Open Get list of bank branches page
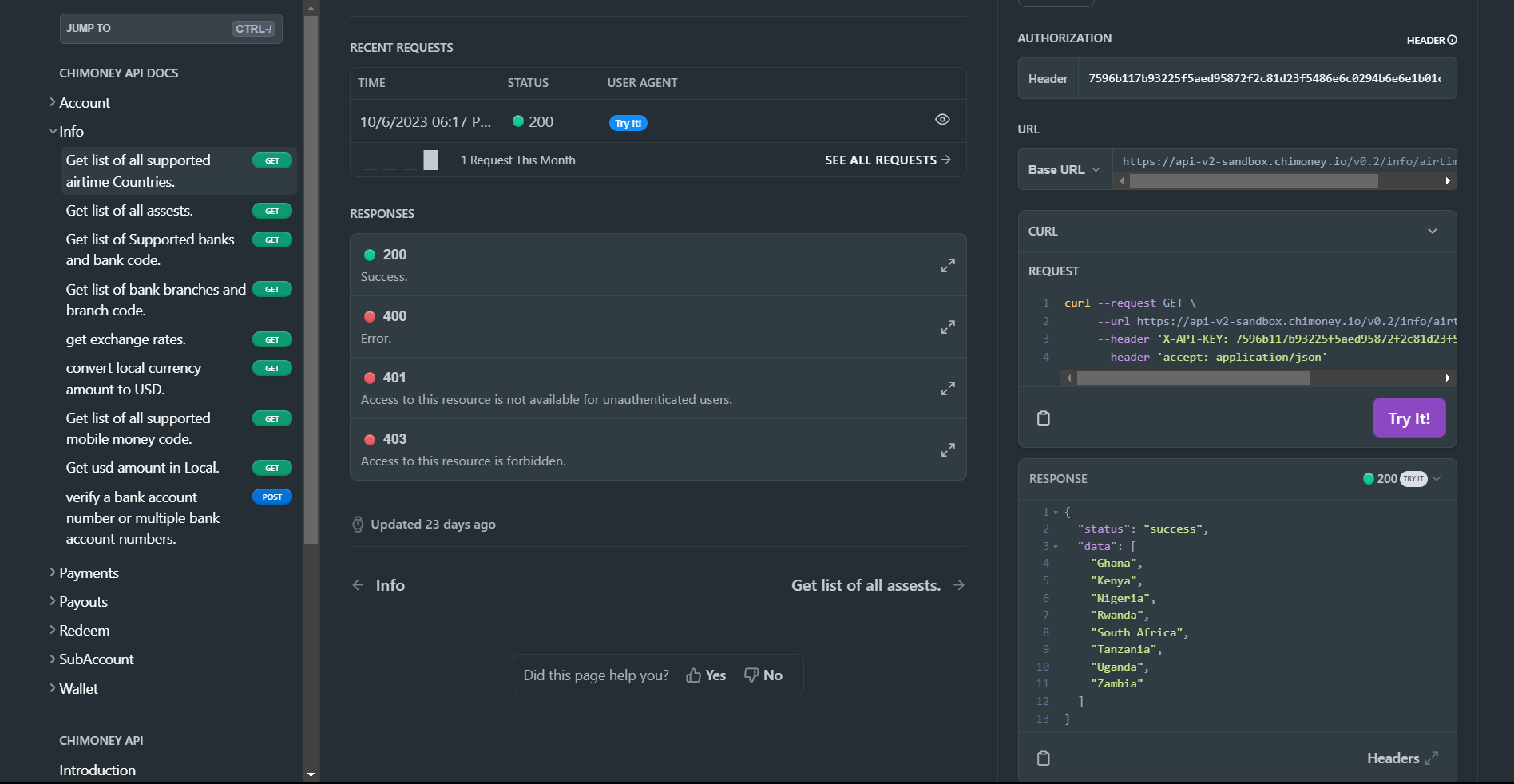 point(178,300)
